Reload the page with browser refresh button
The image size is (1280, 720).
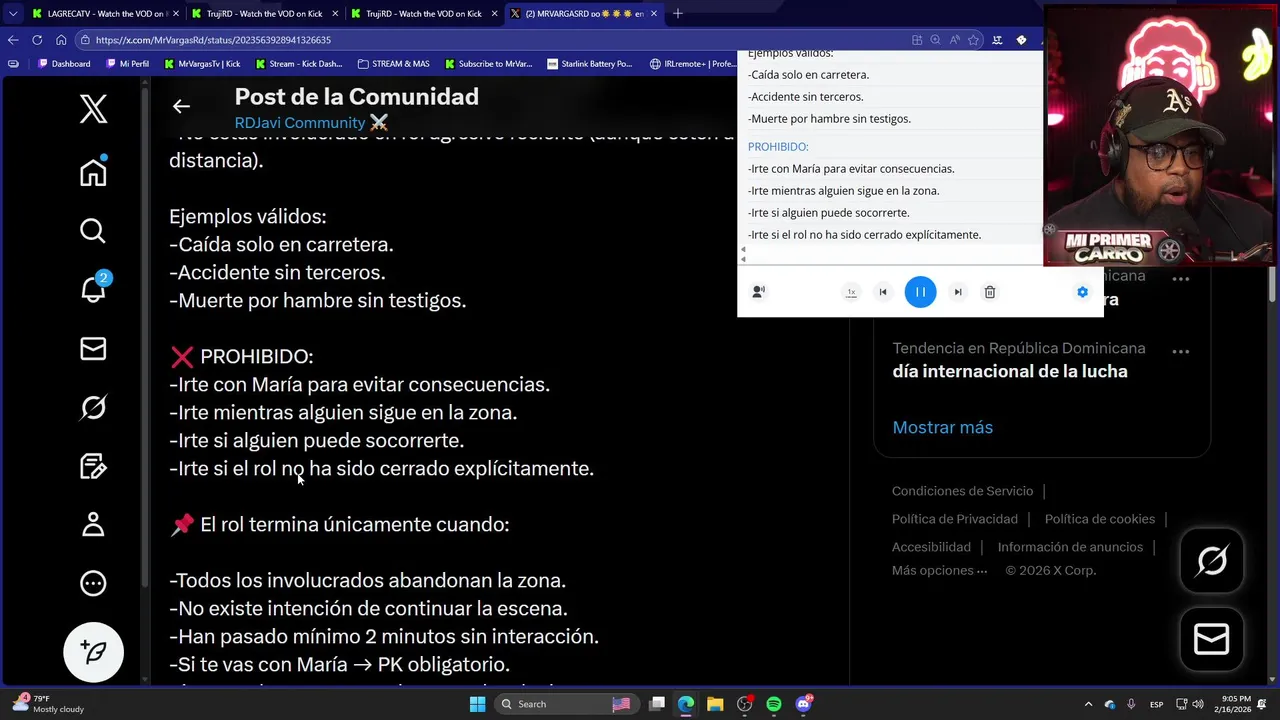[37, 40]
